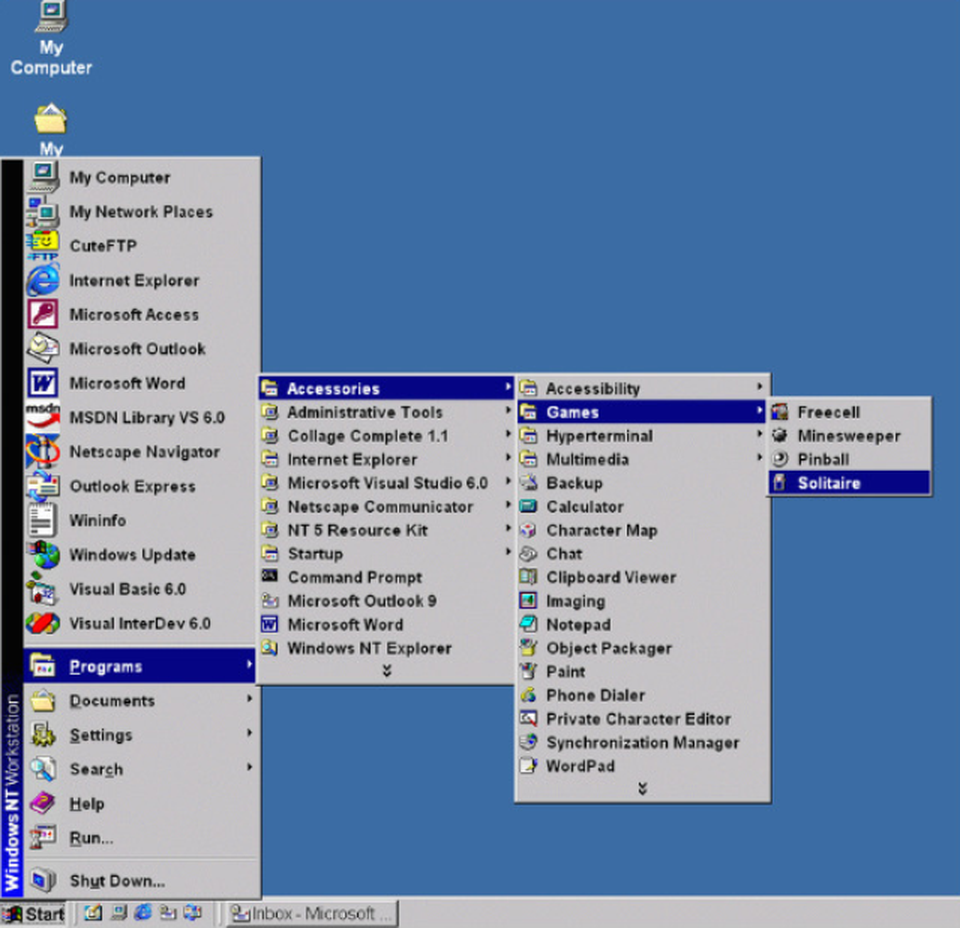Select Collage Complete 1.1 menu entry
This screenshot has height=928, width=960.
pos(386,435)
